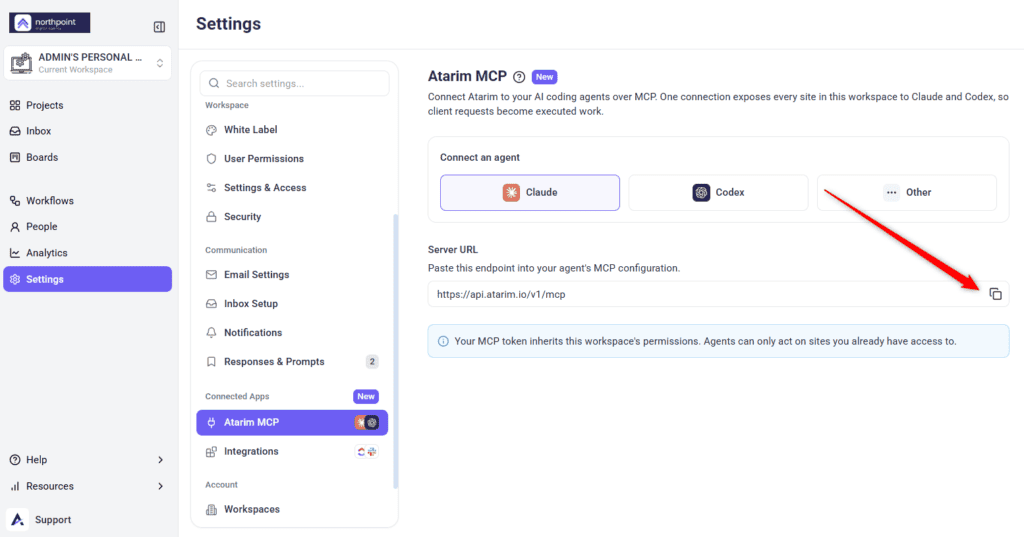
Task: Click the northpoint logo
Action: pyautogui.click(x=50, y=23)
